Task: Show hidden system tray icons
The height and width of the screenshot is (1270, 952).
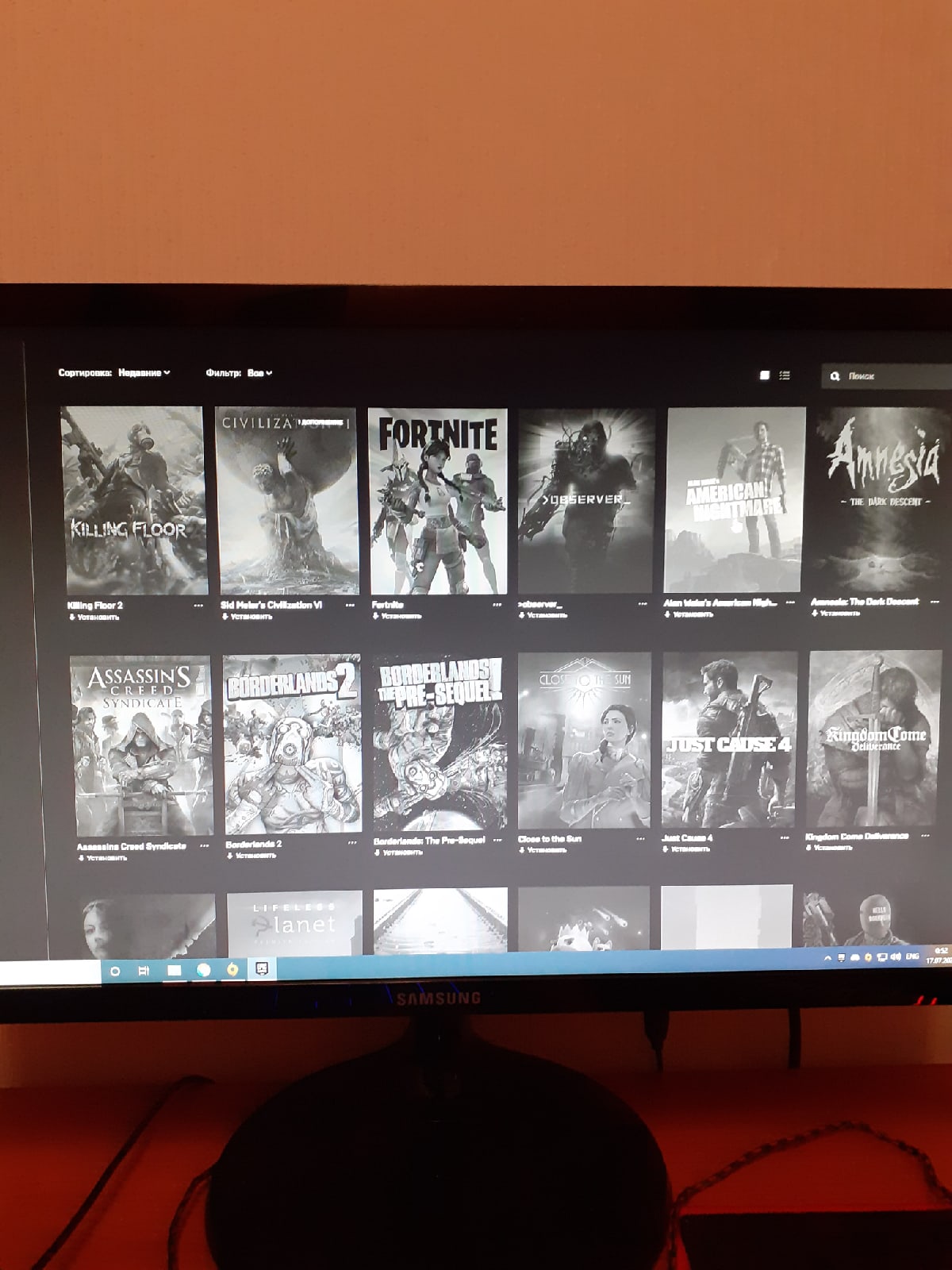Action: click(x=828, y=958)
